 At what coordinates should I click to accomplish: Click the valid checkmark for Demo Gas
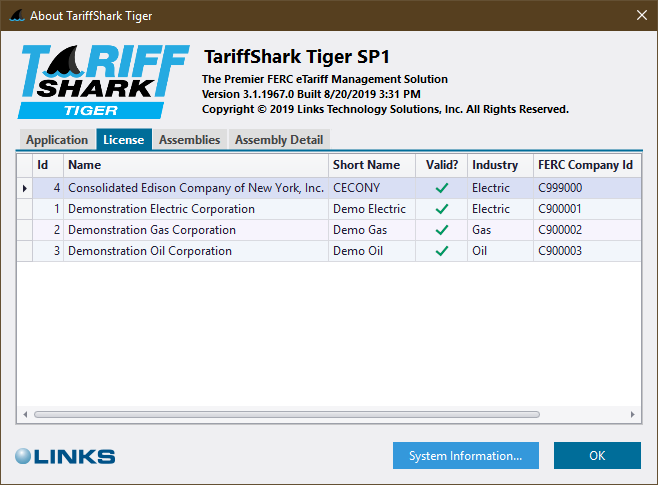pyautogui.click(x=441, y=230)
